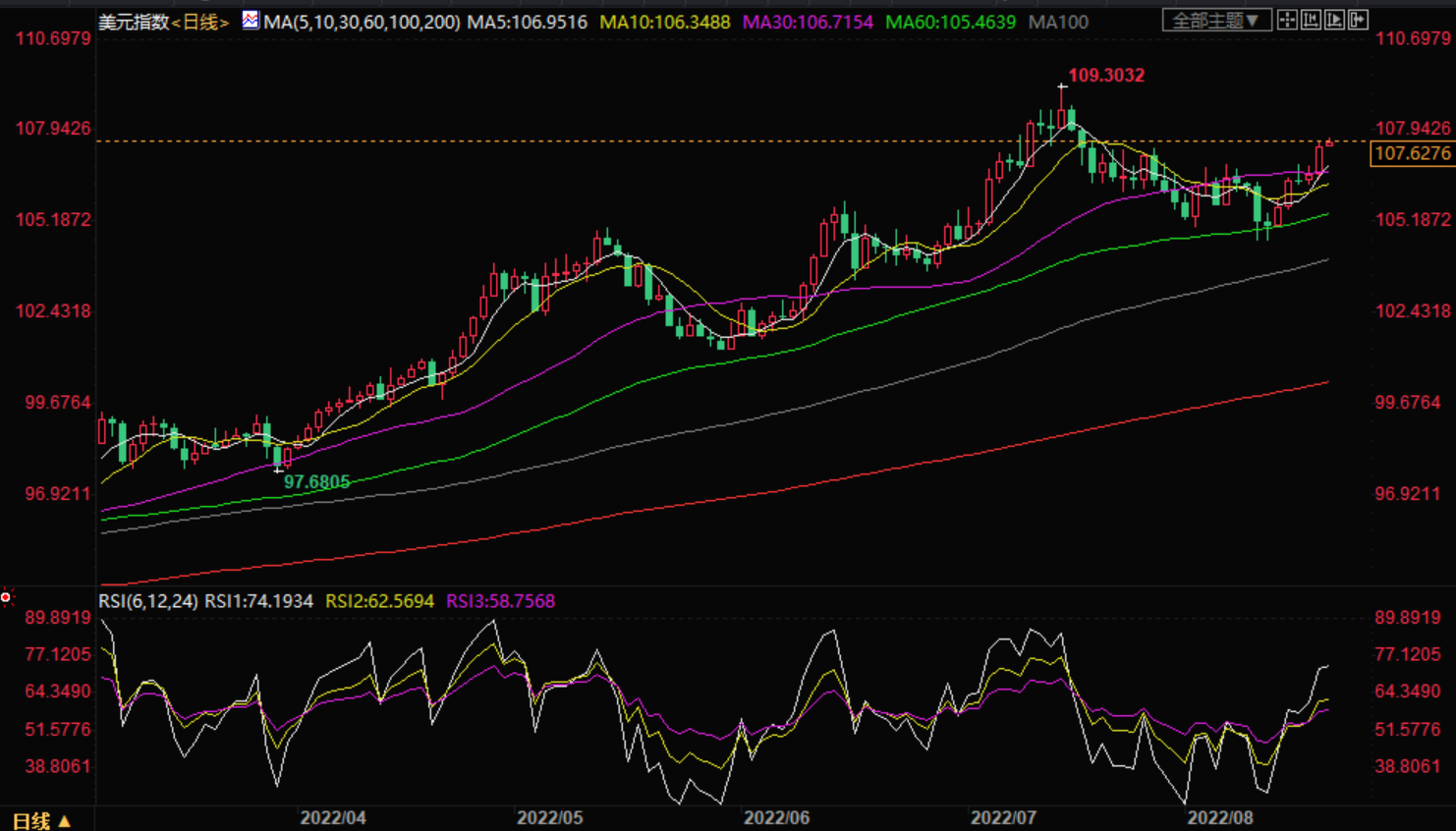The image size is (1456, 831).
Task: Click the MA indicator chart icon
Action: (x=251, y=20)
